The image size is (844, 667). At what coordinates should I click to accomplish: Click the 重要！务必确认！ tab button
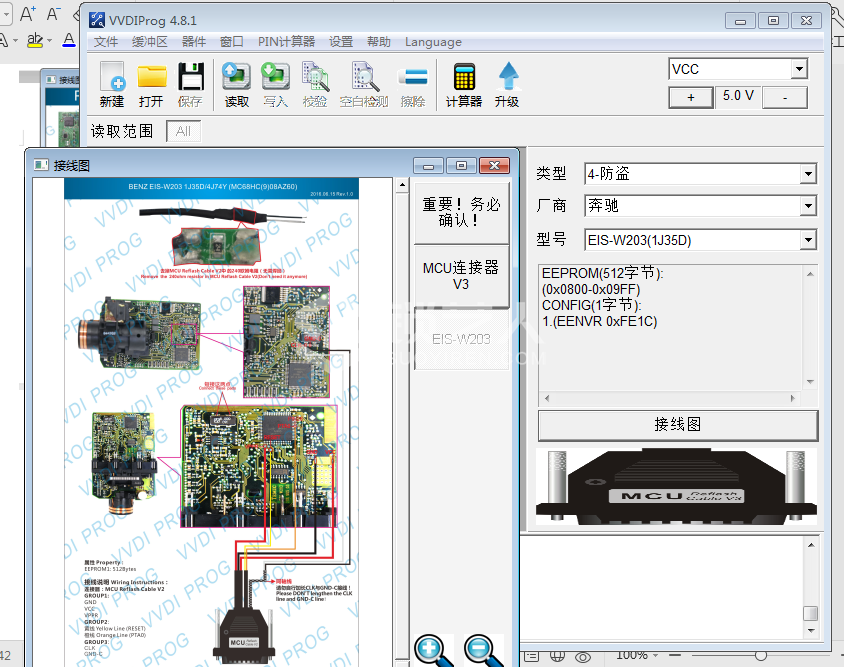tap(461, 213)
